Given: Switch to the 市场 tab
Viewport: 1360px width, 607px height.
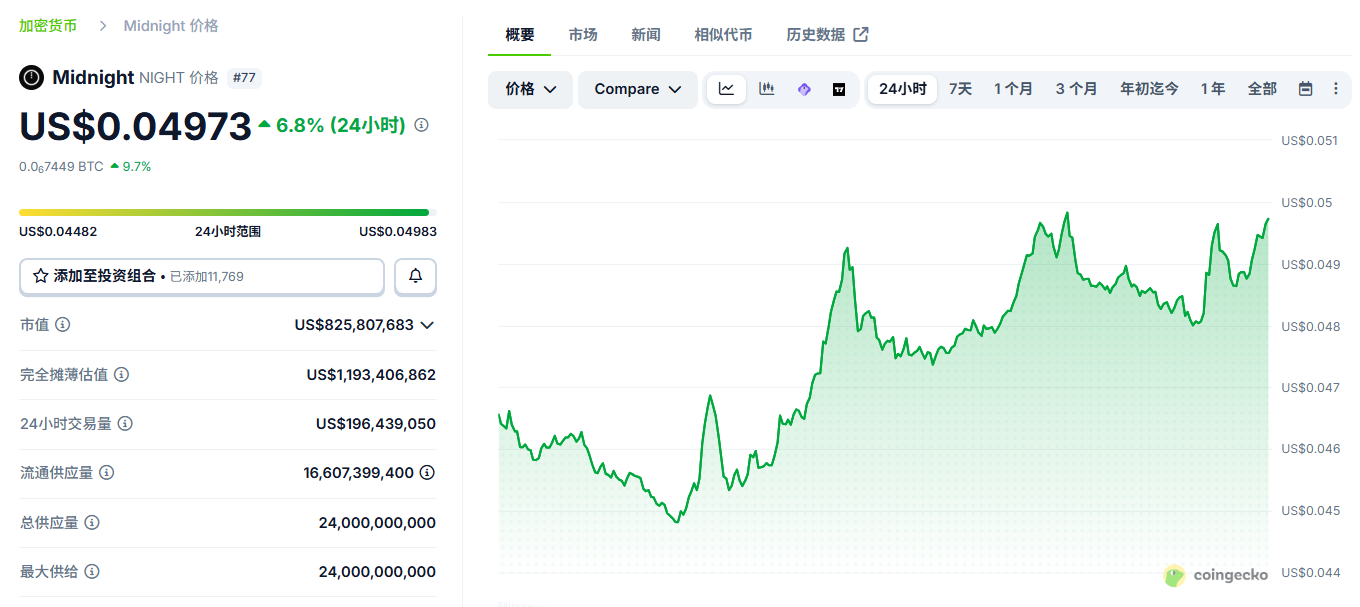Looking at the screenshot, I should [583, 35].
